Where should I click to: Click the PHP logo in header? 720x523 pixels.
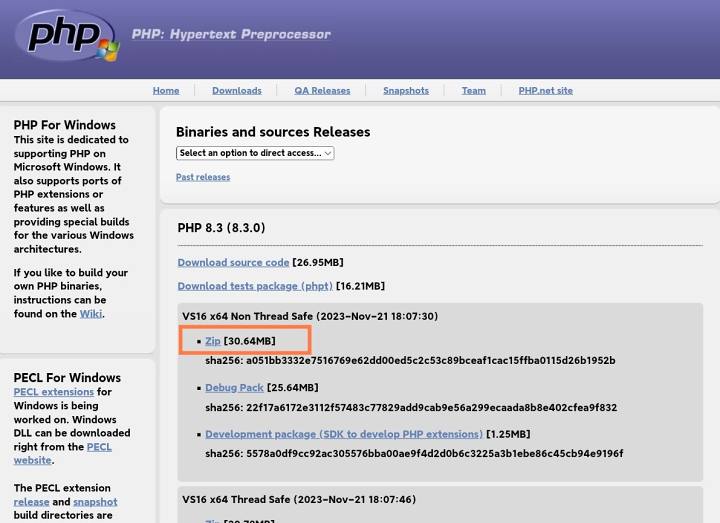tap(65, 36)
